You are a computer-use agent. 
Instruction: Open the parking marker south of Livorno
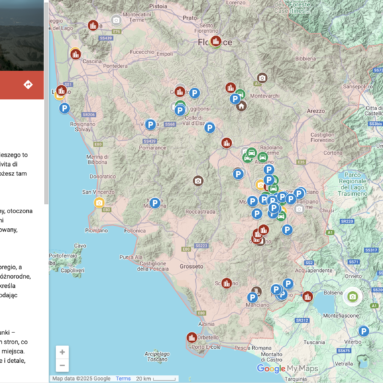(x=64, y=108)
